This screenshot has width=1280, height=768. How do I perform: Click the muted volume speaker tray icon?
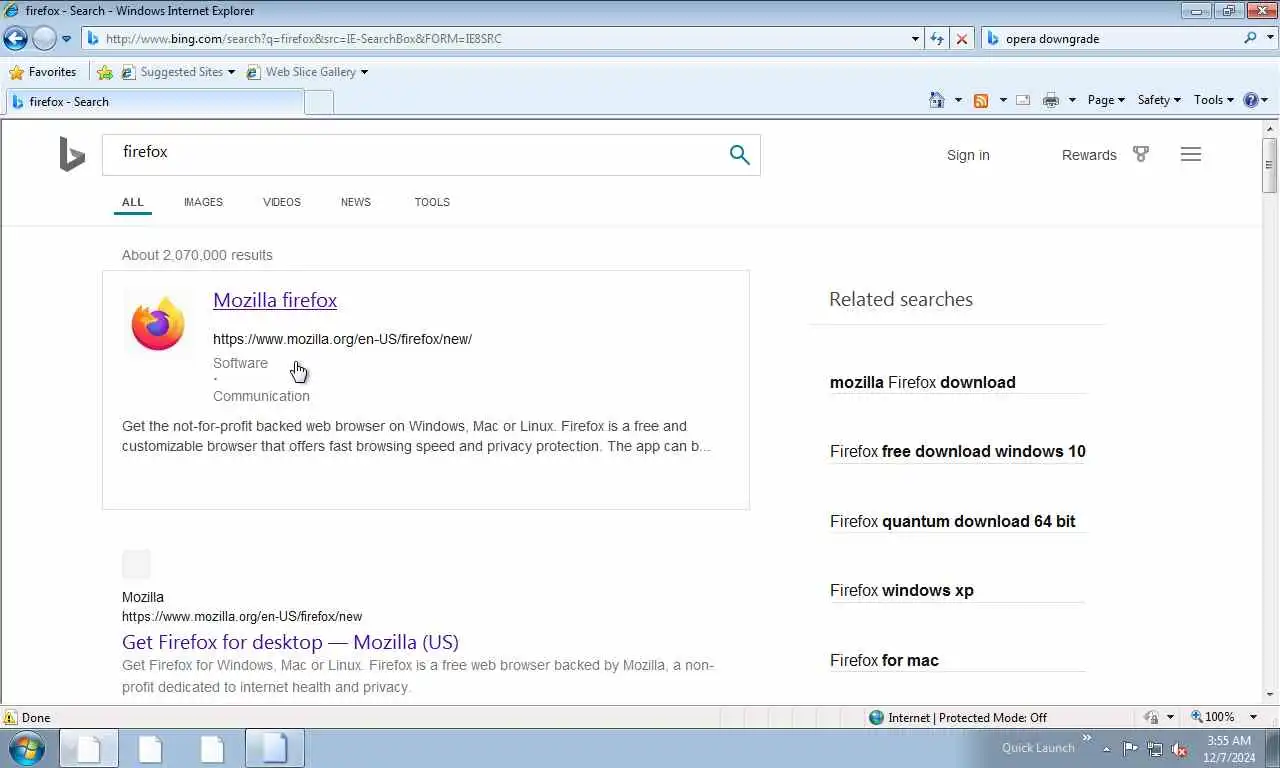1179,748
